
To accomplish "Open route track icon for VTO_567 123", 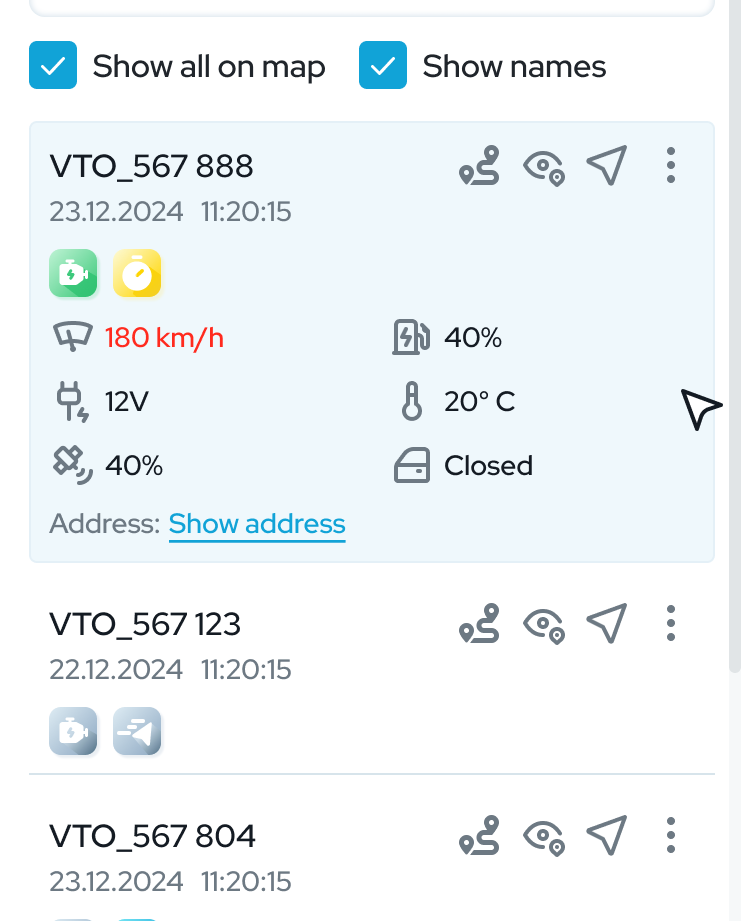I will (x=479, y=624).
